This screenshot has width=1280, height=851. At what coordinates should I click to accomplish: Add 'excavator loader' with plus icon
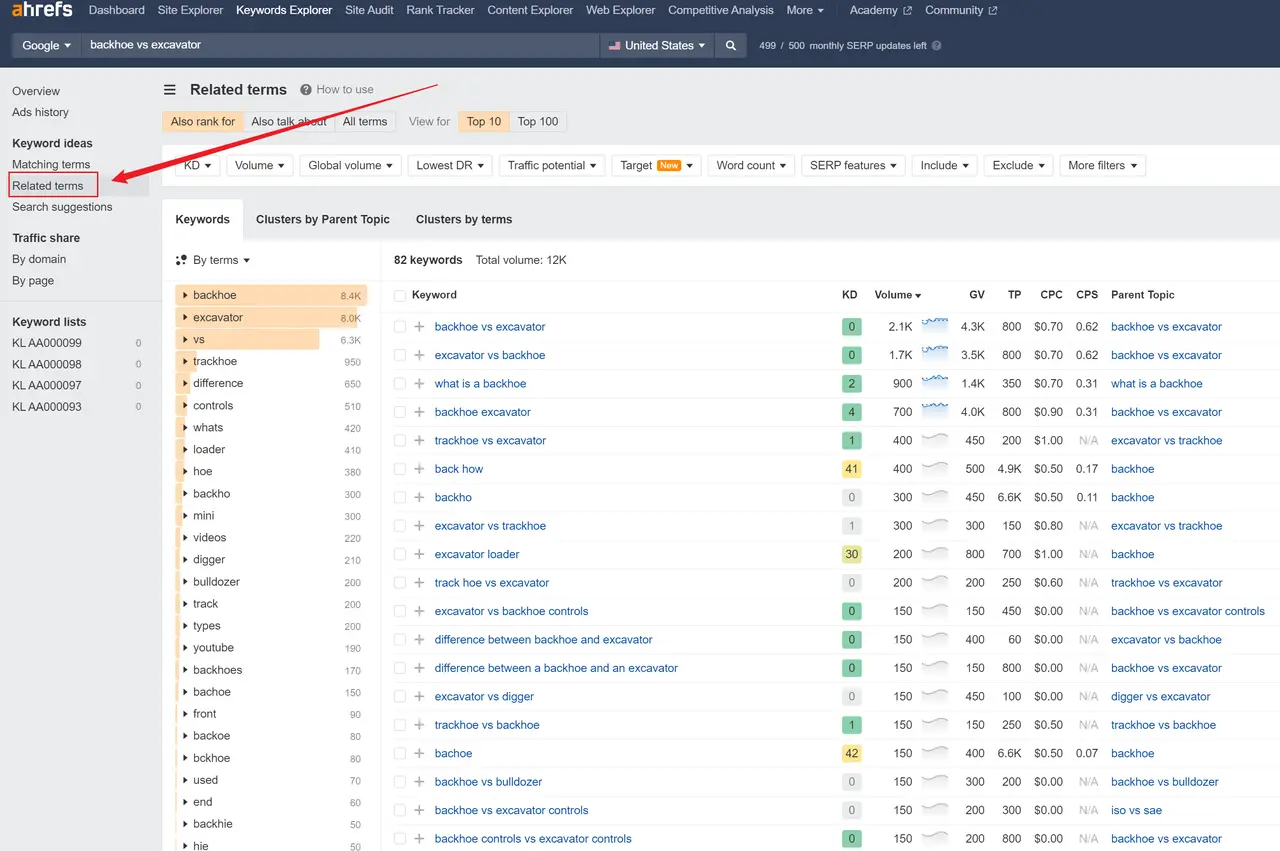click(419, 554)
